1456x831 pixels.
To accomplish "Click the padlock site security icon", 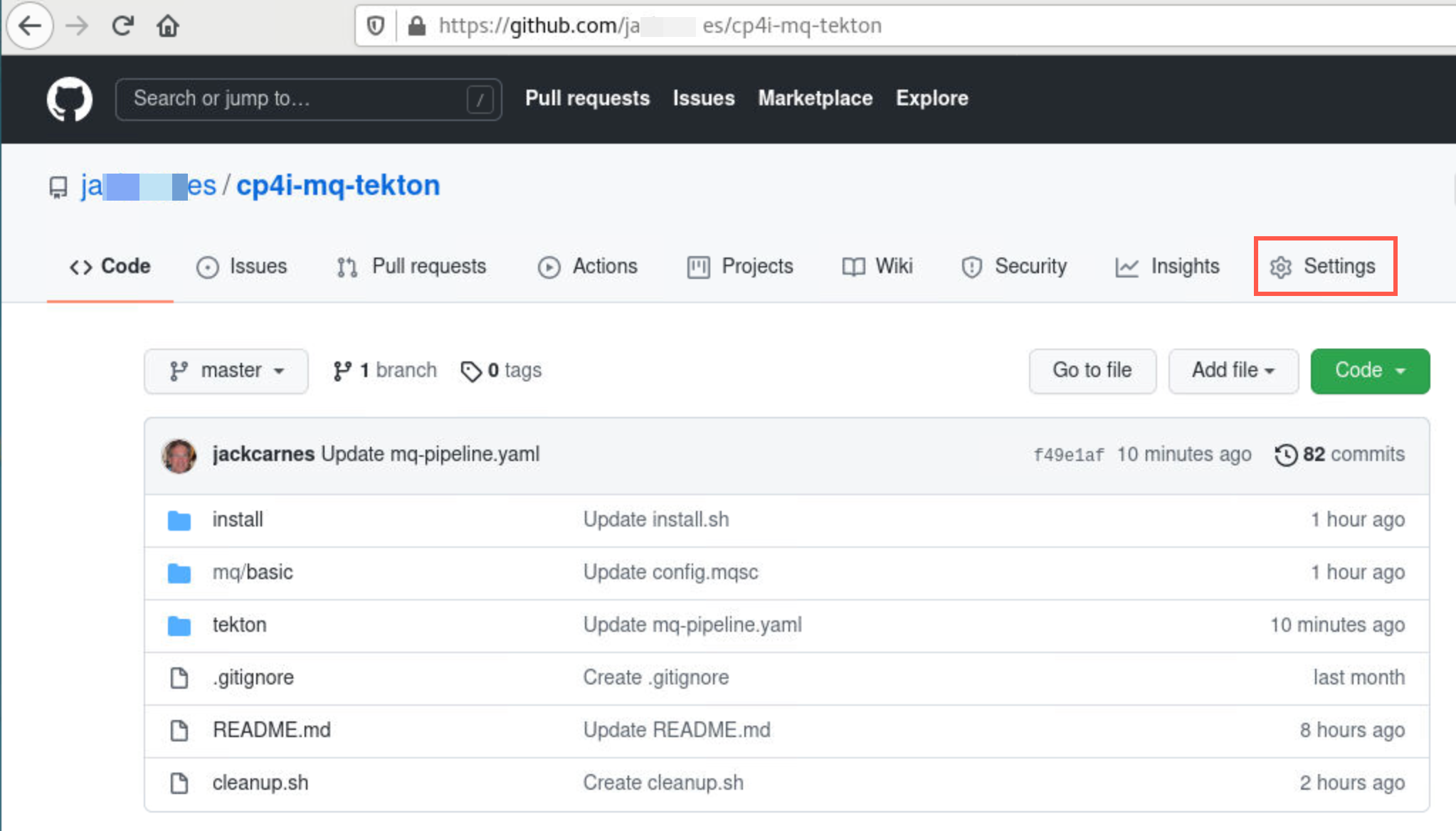I will coord(417,26).
